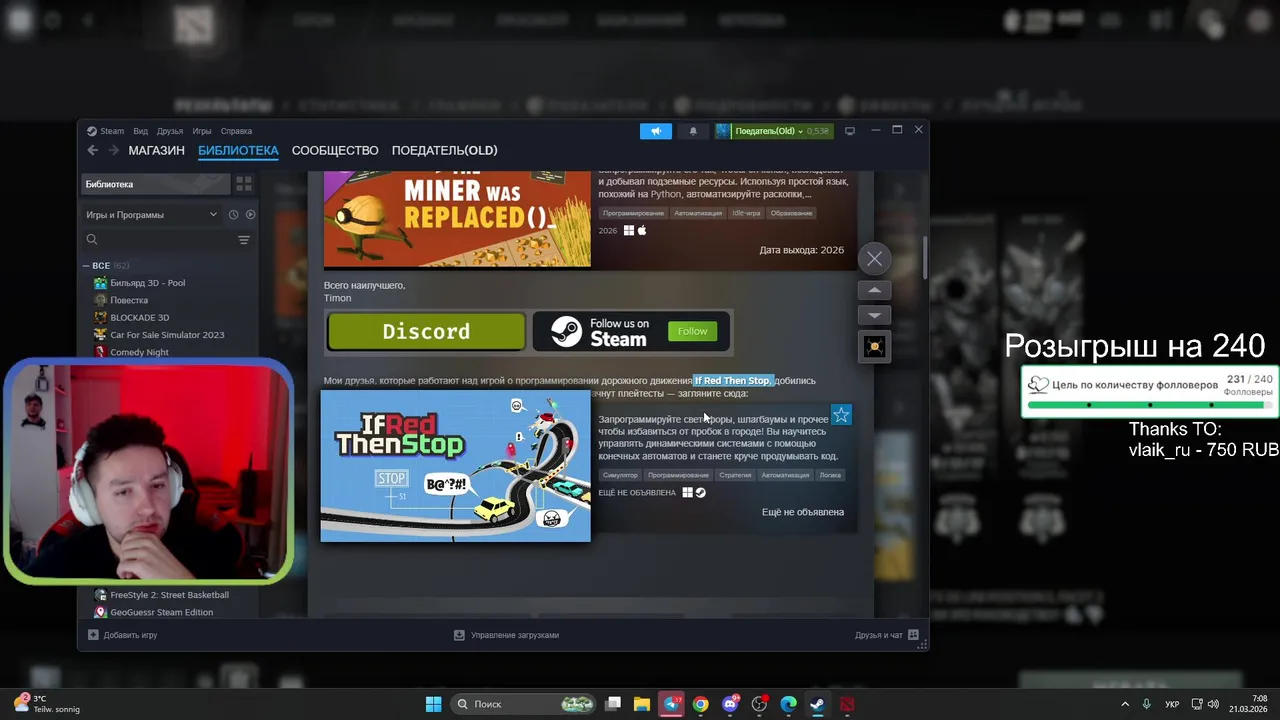
Task: Open The Miner Was Replaced banner image
Action: tap(457, 219)
